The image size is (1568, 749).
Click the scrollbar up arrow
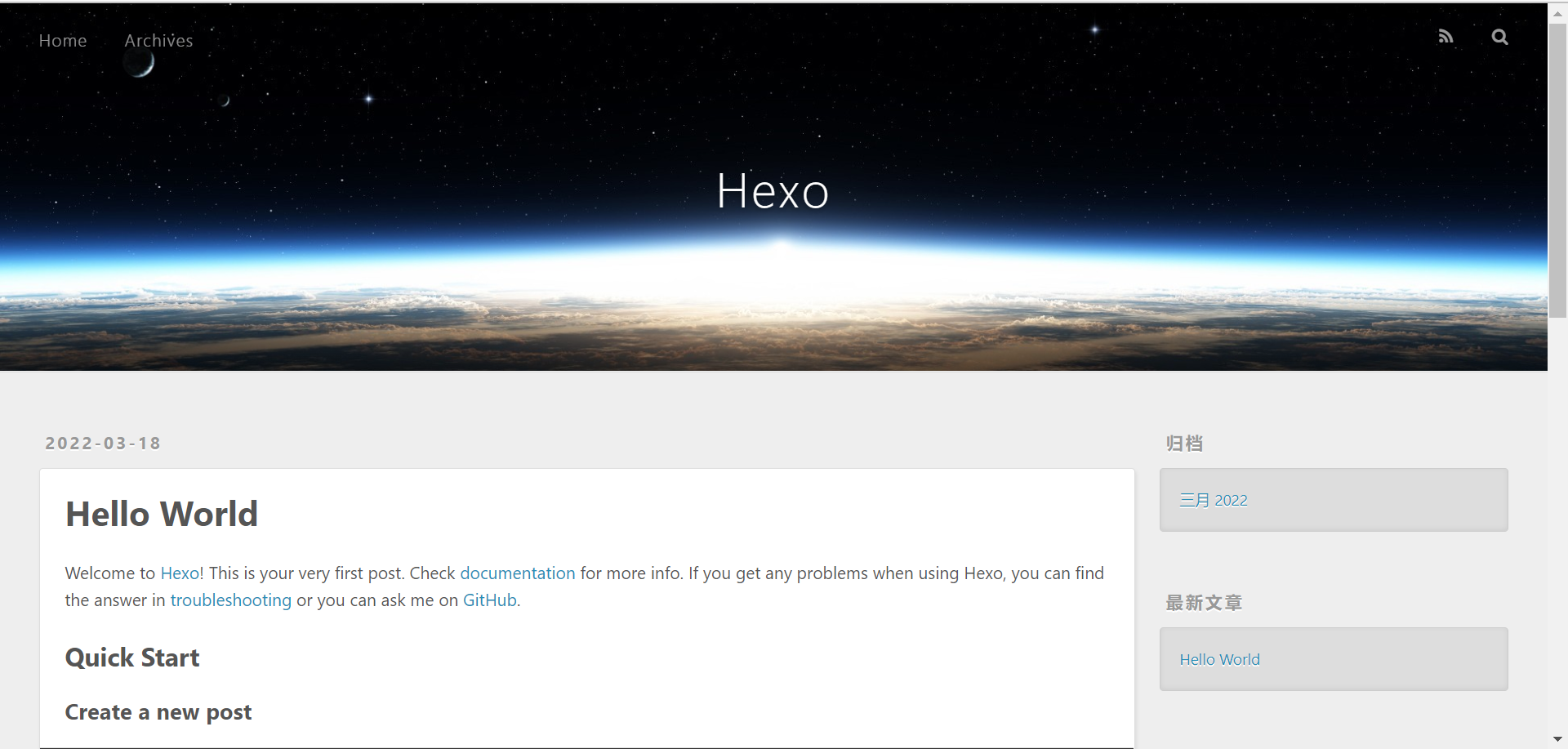(1557, 12)
